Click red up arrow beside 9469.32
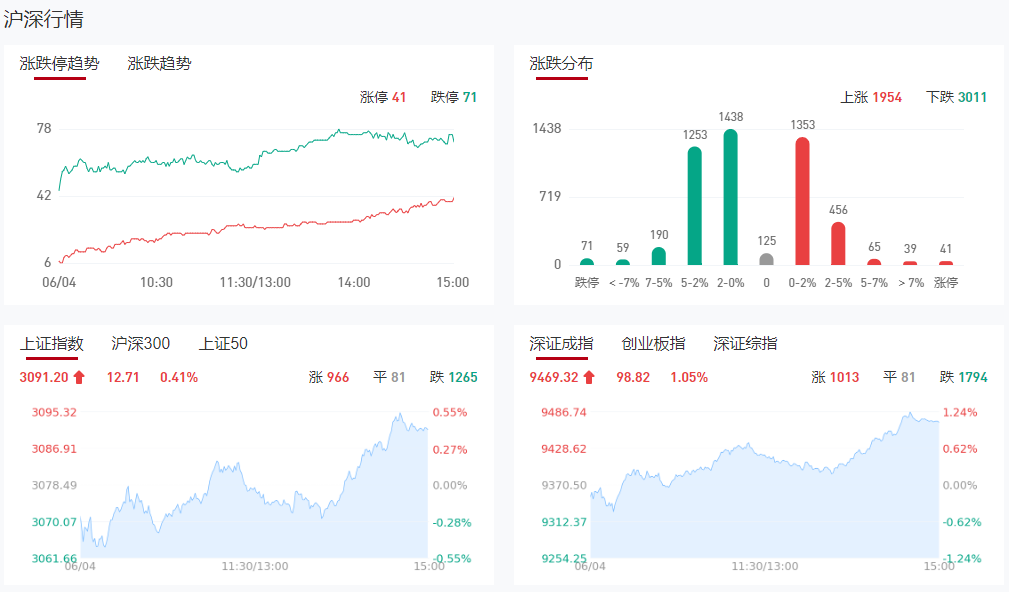The width and height of the screenshot is (1009, 592). coord(590,377)
